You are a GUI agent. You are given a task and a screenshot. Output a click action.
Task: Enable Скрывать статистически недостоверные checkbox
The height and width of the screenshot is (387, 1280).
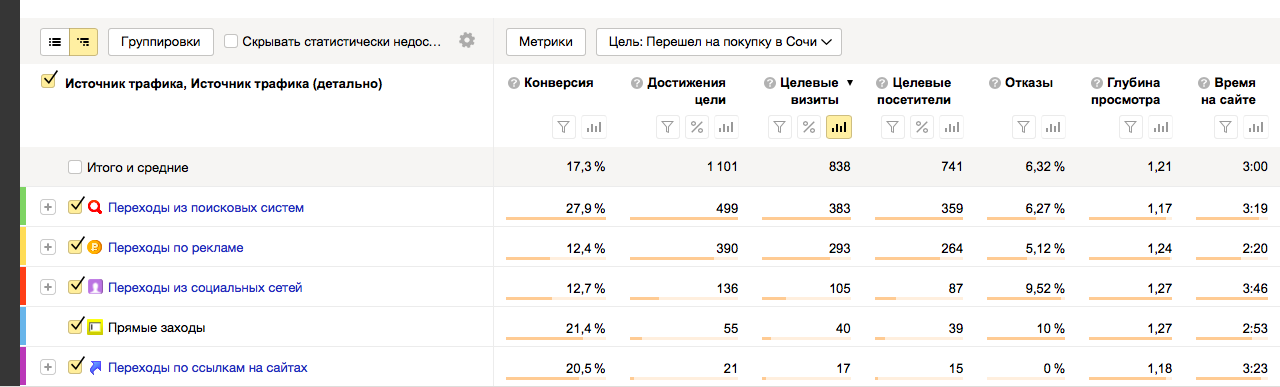231,42
